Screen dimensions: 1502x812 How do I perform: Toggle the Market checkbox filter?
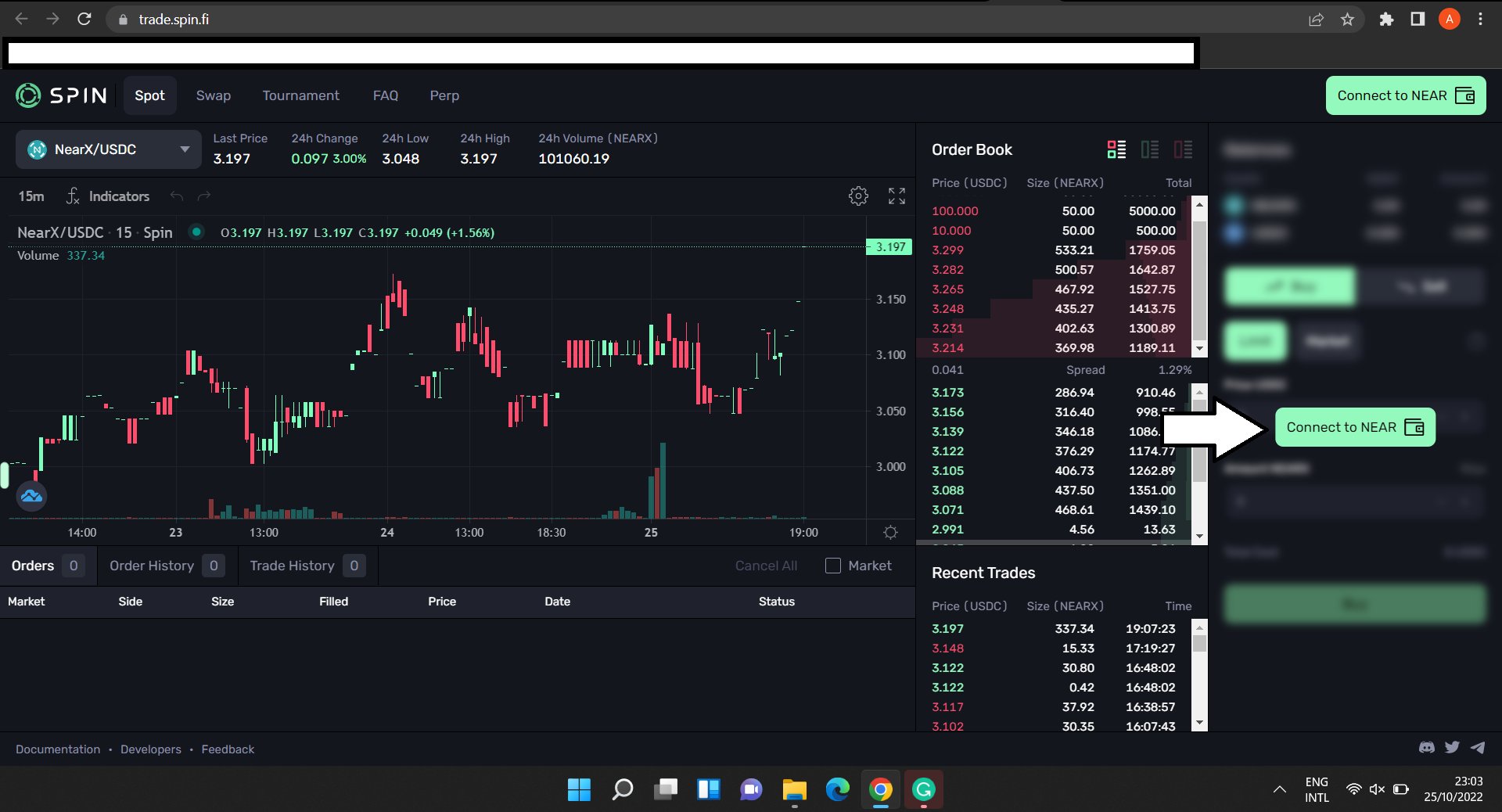[x=833, y=566]
